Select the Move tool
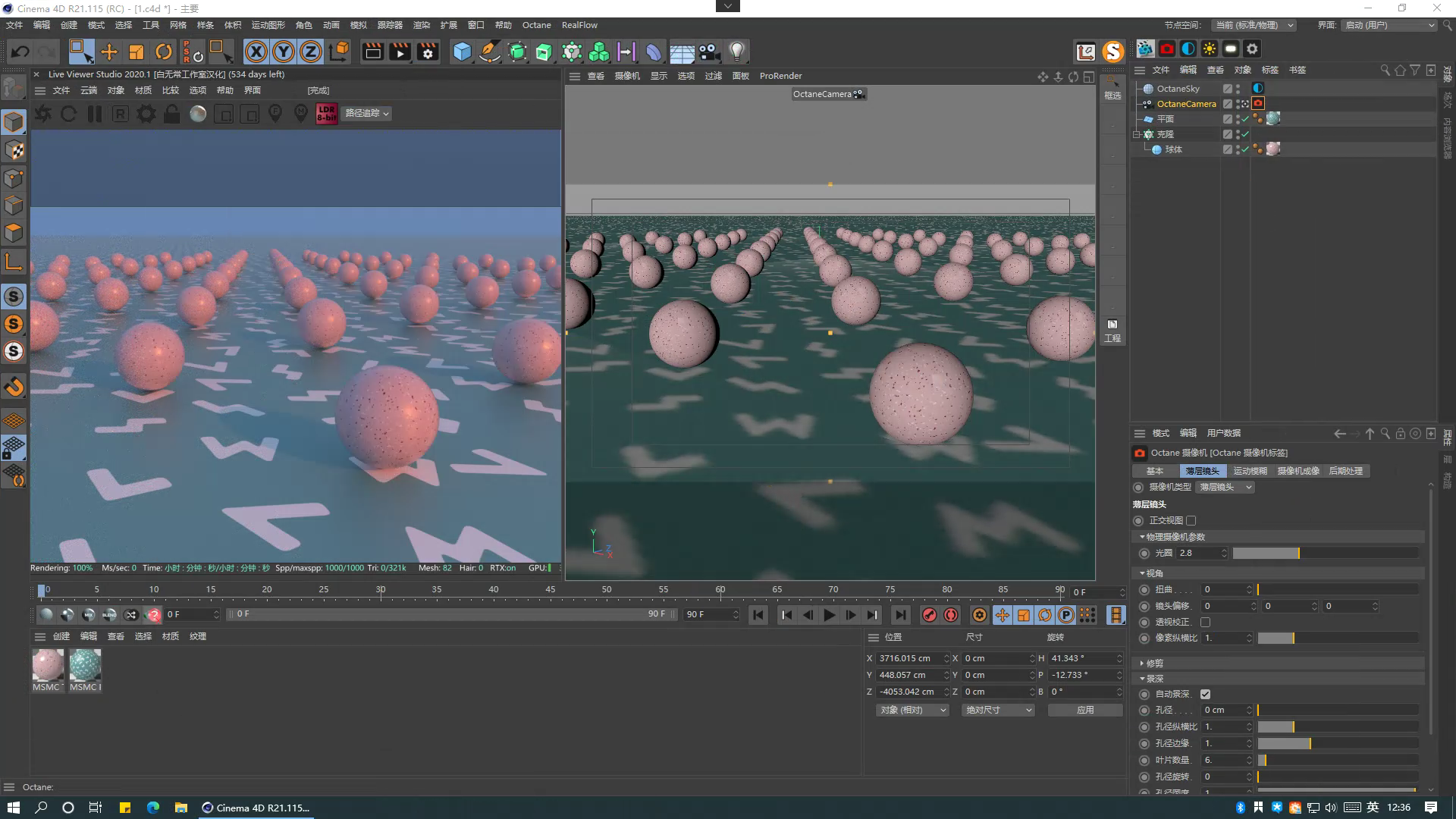This screenshot has width=1456, height=819. [109, 52]
